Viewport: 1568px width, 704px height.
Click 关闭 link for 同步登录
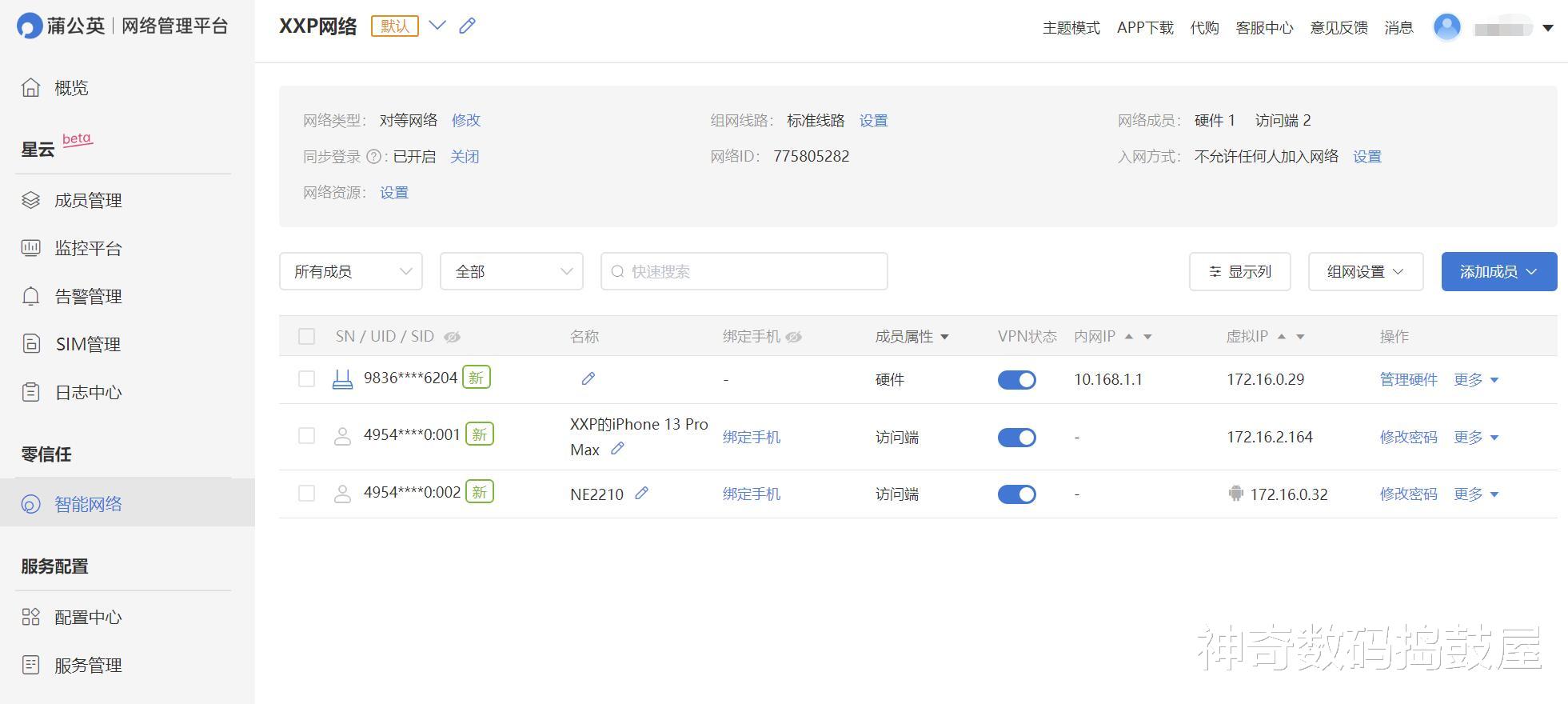[465, 157]
